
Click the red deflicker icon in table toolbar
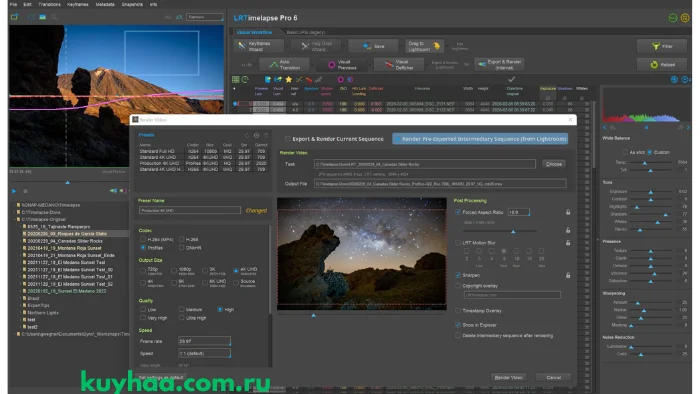coord(308,79)
